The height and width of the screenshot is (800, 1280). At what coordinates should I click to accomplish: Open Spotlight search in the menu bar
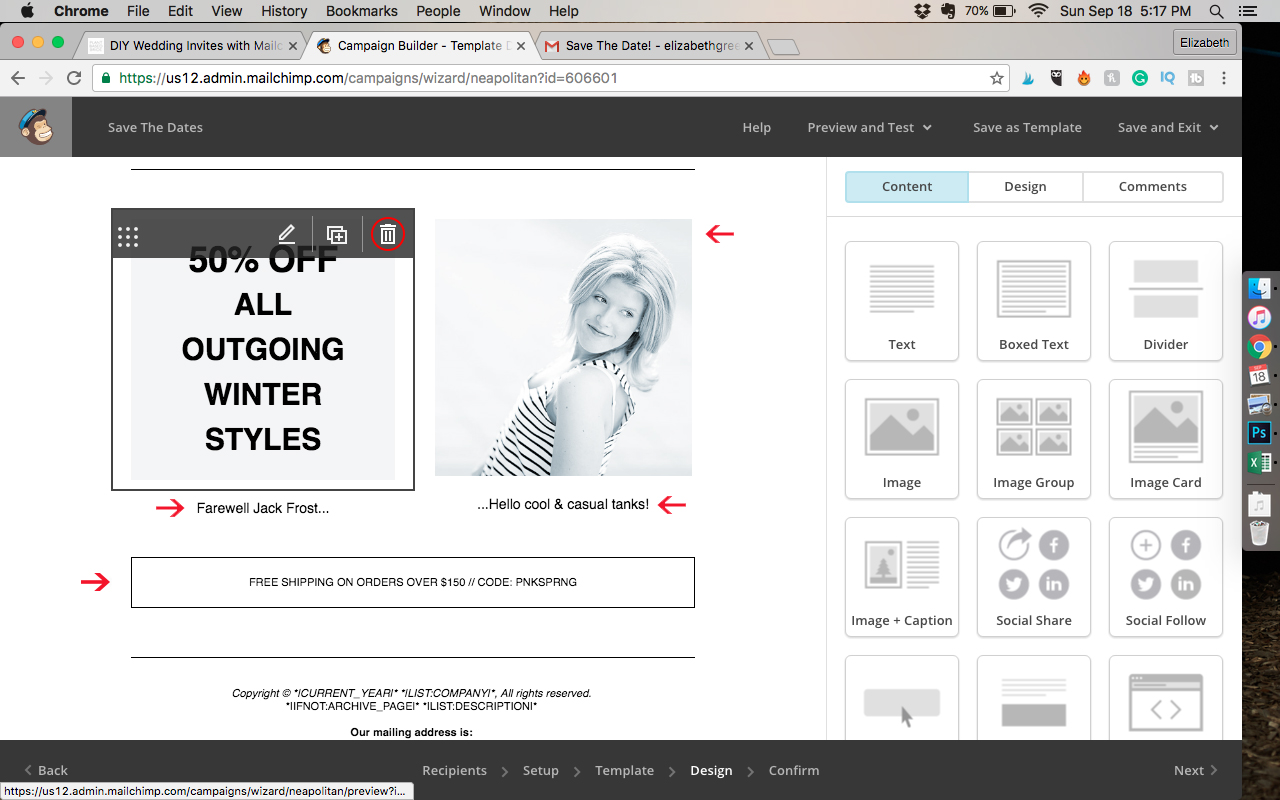[1217, 11]
